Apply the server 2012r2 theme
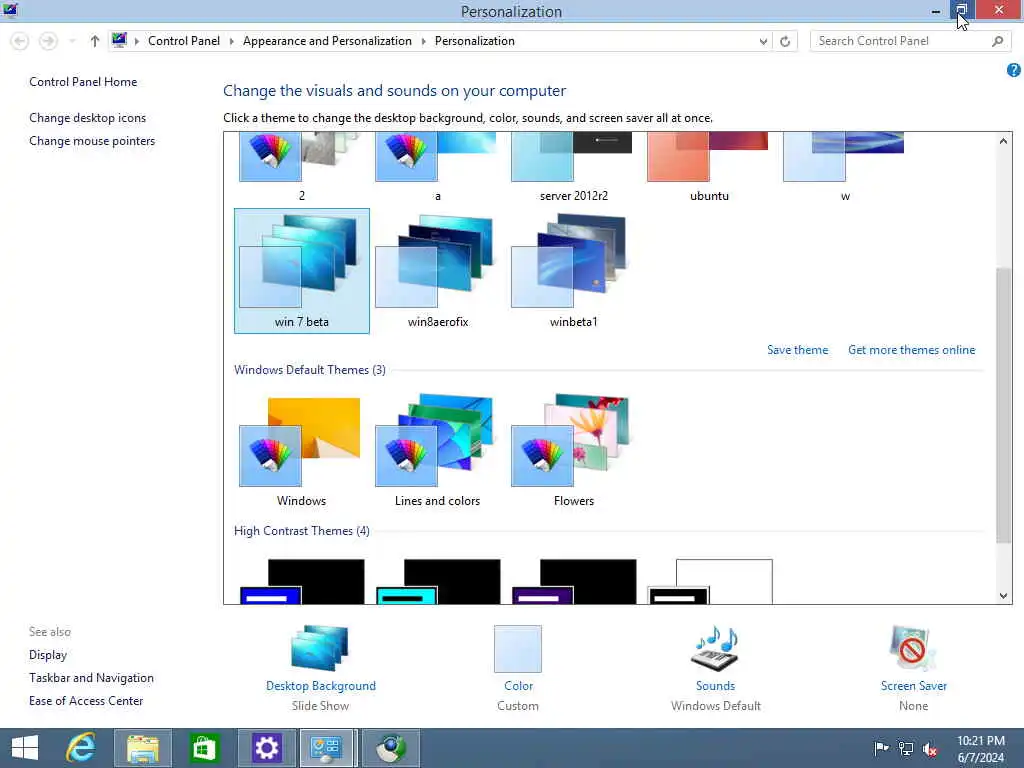 [x=573, y=167]
